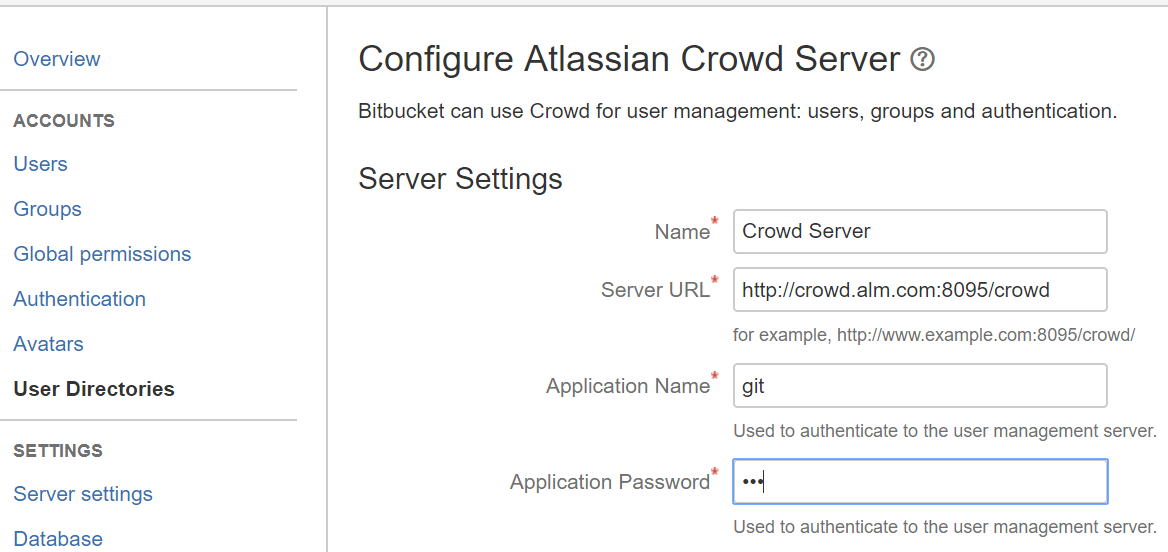Screen dimensions: 1168x552
Task: Click the Server Settings section heading
Action: coord(460,179)
